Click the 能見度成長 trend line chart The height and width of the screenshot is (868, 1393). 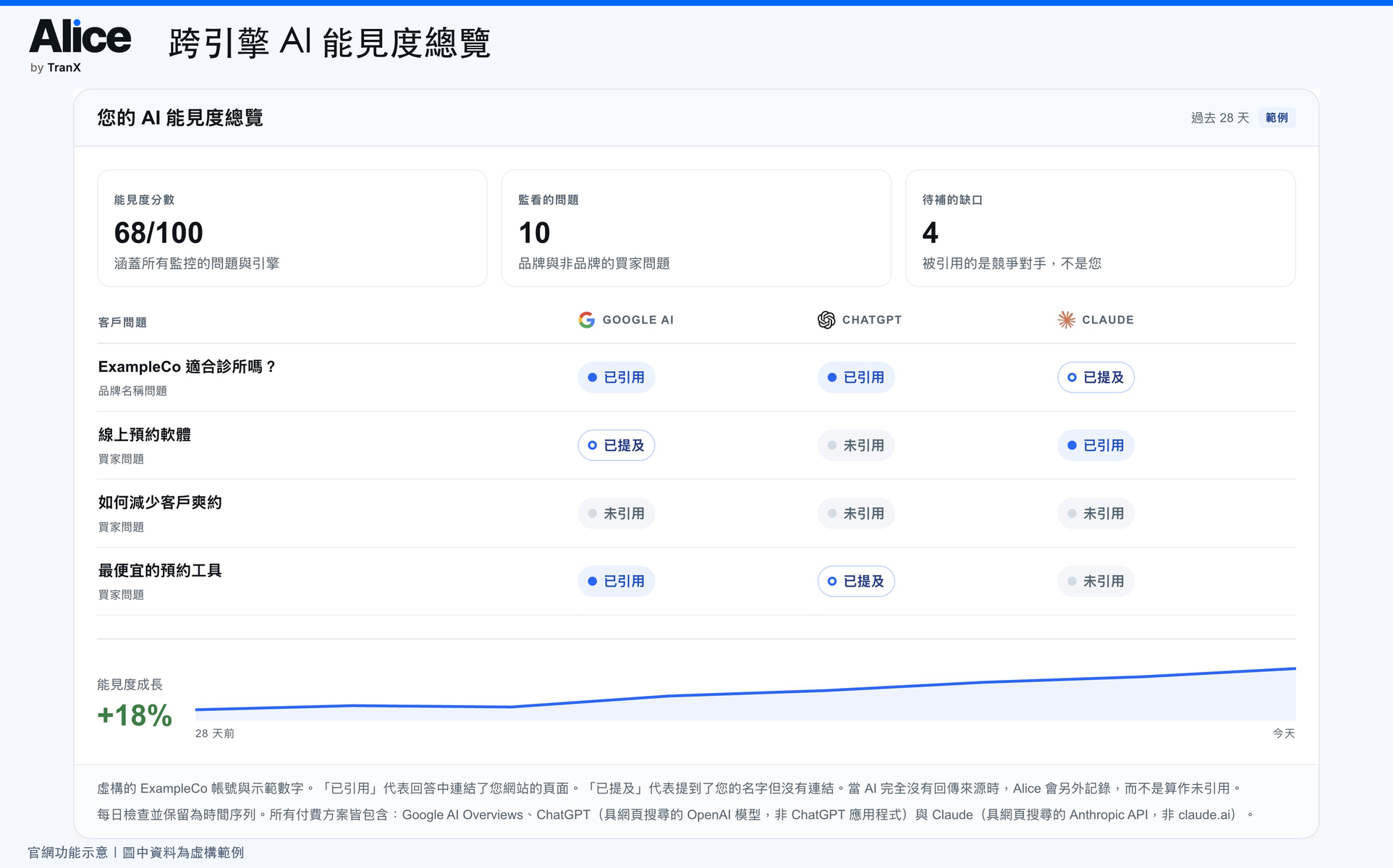tap(745, 694)
